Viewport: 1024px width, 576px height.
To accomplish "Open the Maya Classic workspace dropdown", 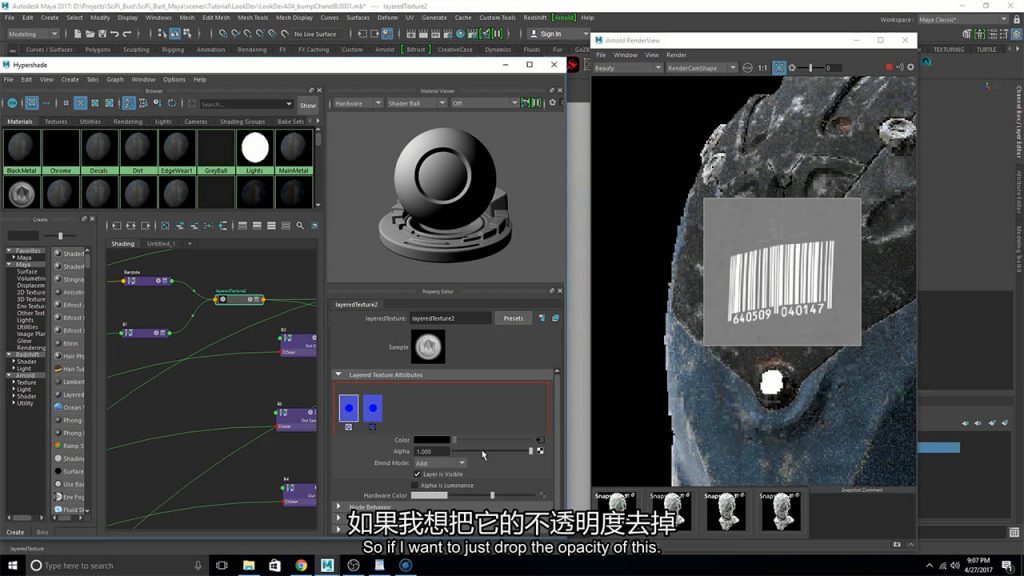I will [x=963, y=20].
